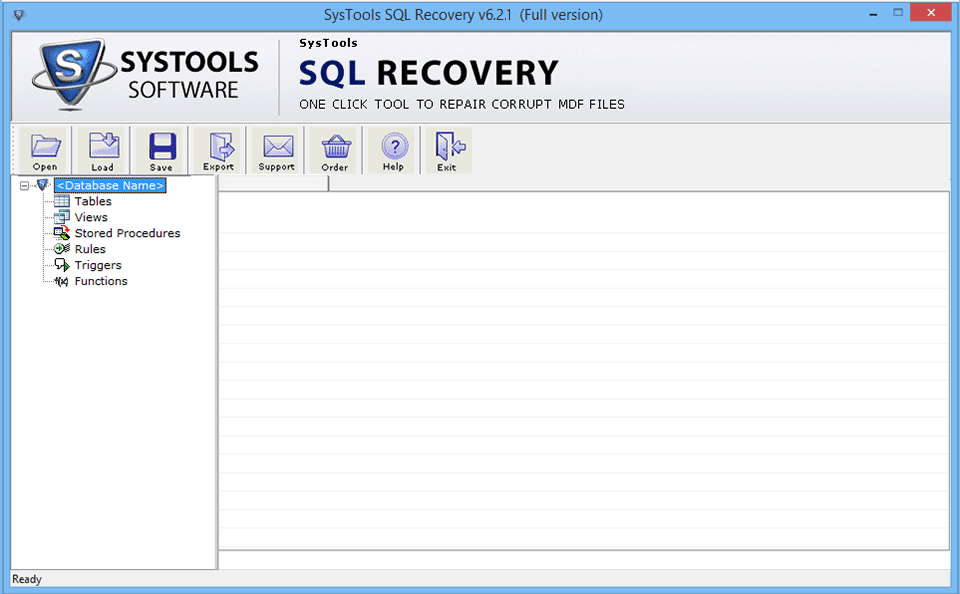Exit the application via toolbar icon
Screen dimensions: 960x594
coord(448,148)
